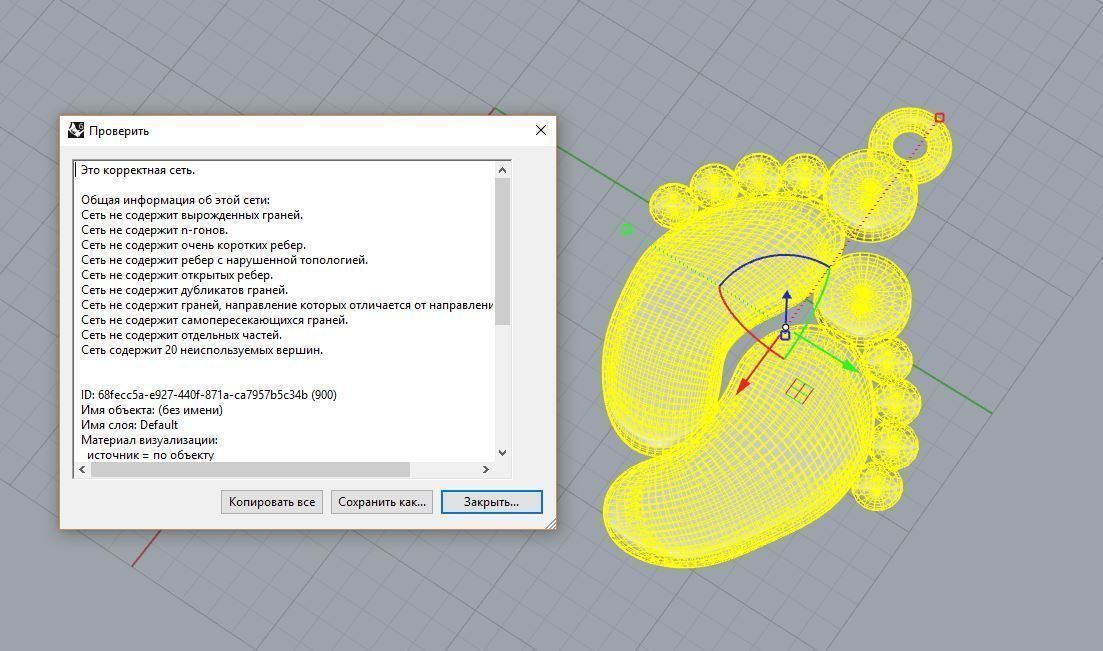Click the Сохранить как... button
1103x651 pixels.
[382, 502]
